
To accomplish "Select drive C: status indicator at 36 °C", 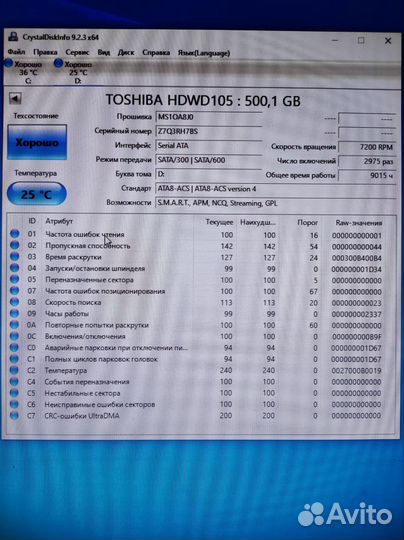I will [x=24, y=72].
